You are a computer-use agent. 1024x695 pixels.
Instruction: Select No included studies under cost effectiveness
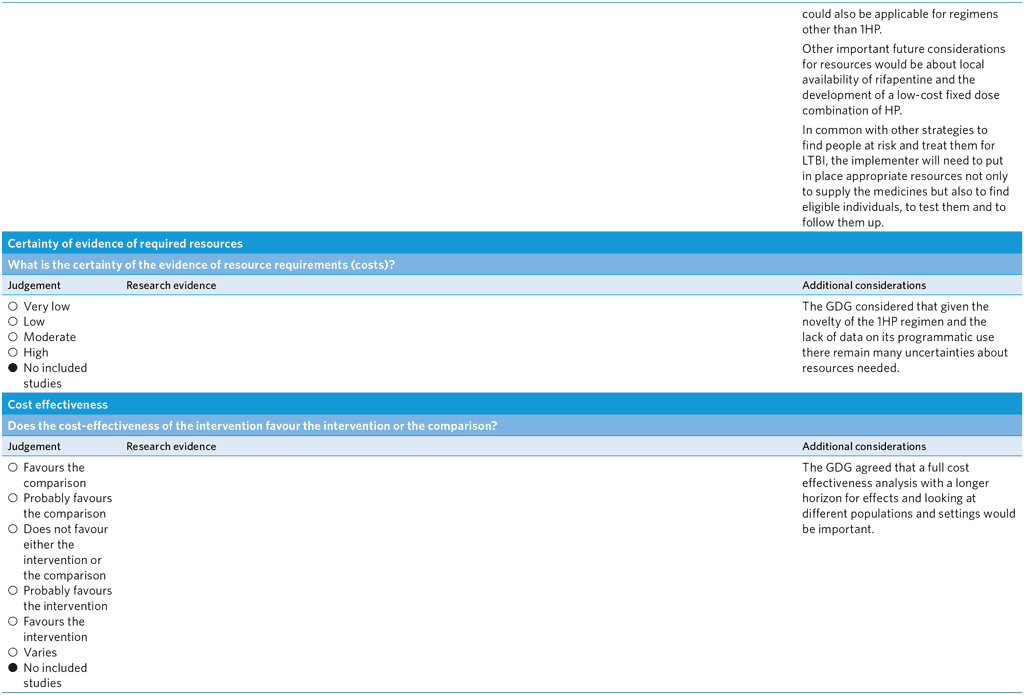click(11, 668)
